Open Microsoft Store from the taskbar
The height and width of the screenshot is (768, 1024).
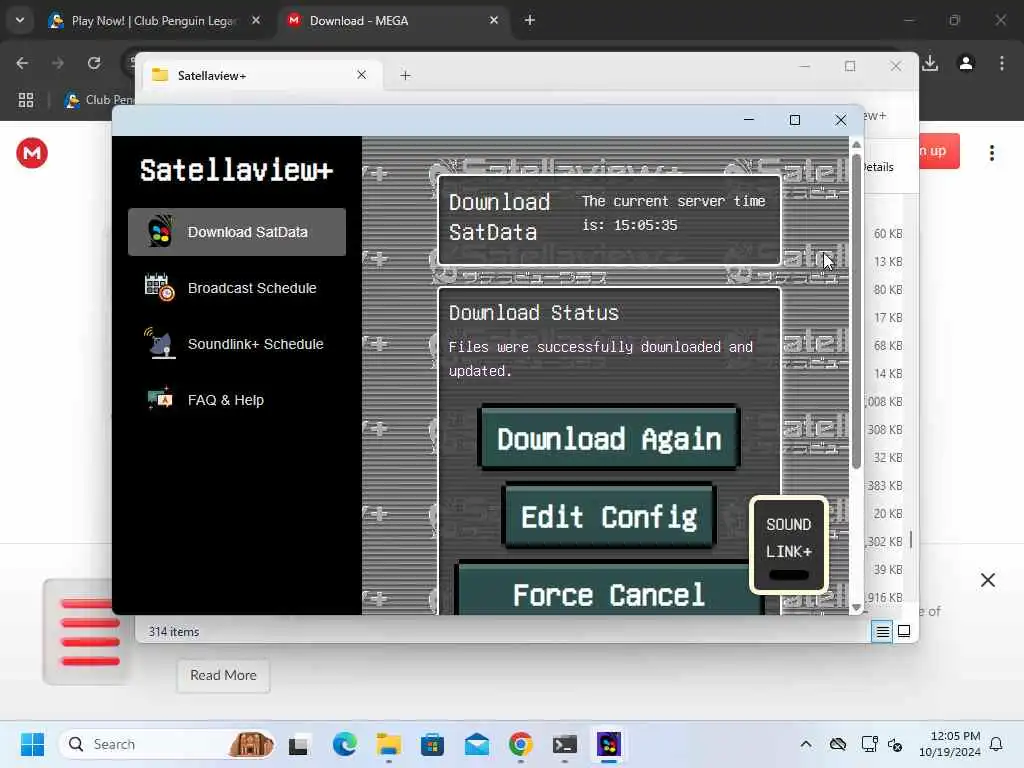[432, 744]
